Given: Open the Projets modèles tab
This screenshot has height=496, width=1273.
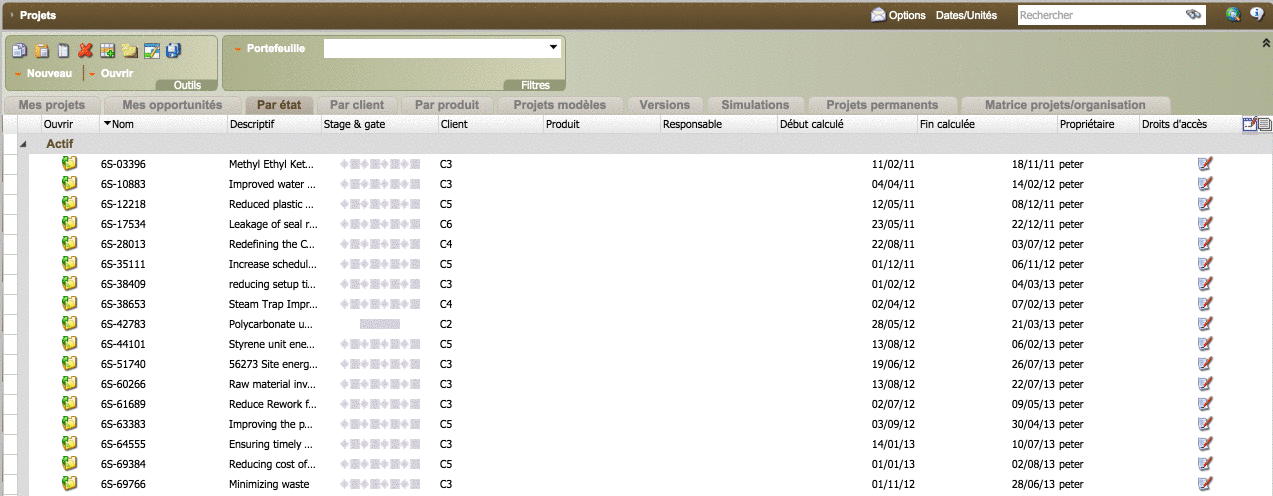Looking at the screenshot, I should tap(560, 105).
